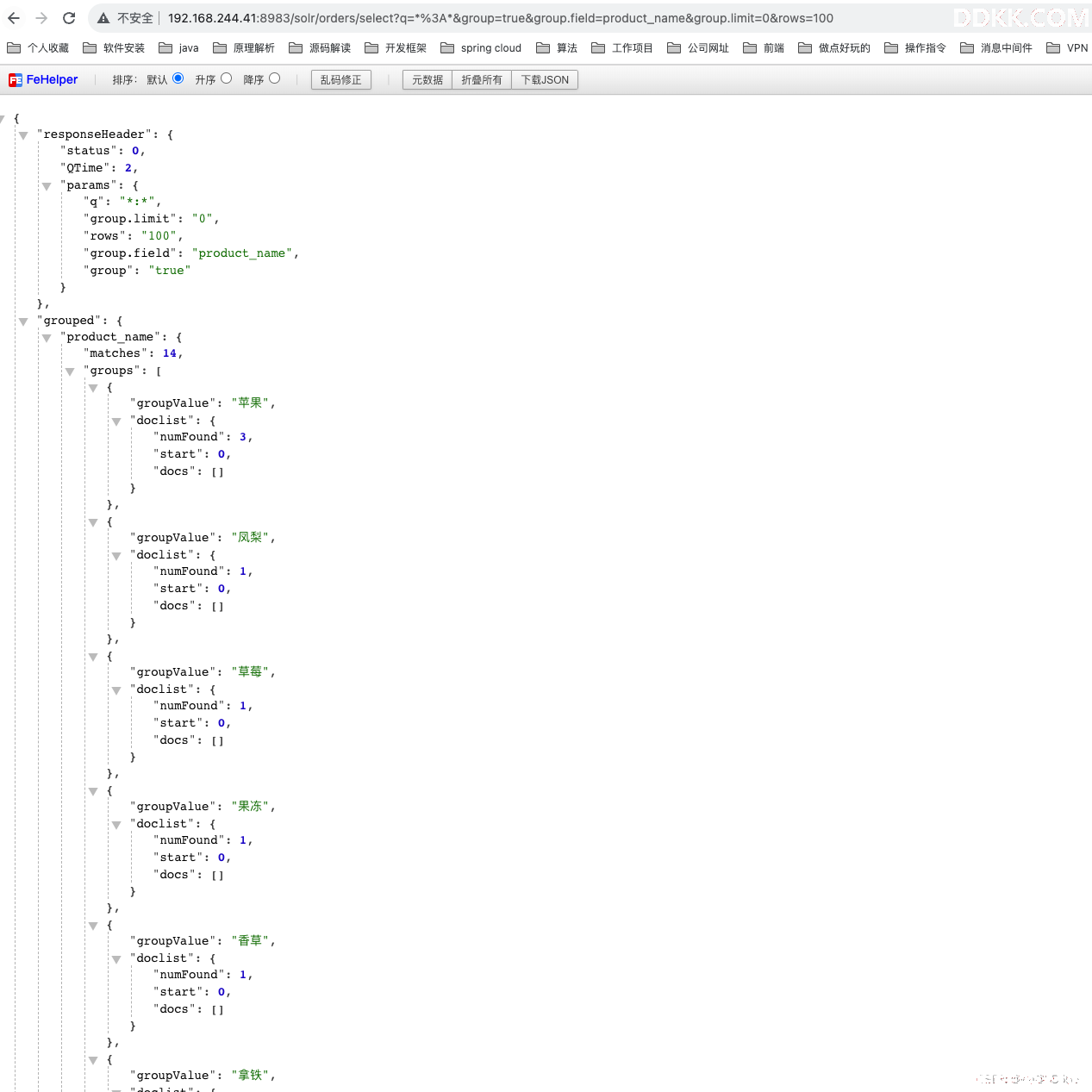Click the q value "*:*"
Screen dimensions: 1092x1092
pyautogui.click(x=137, y=202)
